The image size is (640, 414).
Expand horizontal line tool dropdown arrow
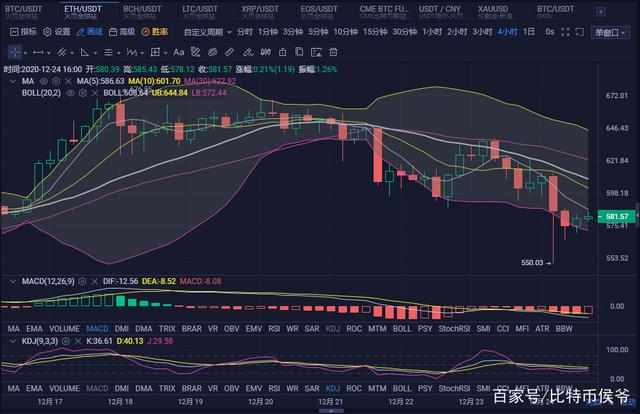(49, 53)
